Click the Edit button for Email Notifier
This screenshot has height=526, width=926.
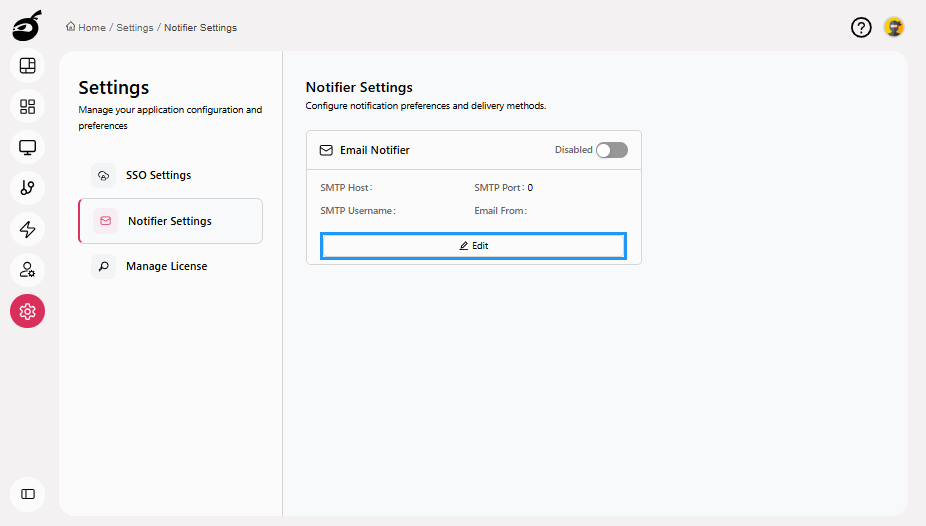click(473, 246)
